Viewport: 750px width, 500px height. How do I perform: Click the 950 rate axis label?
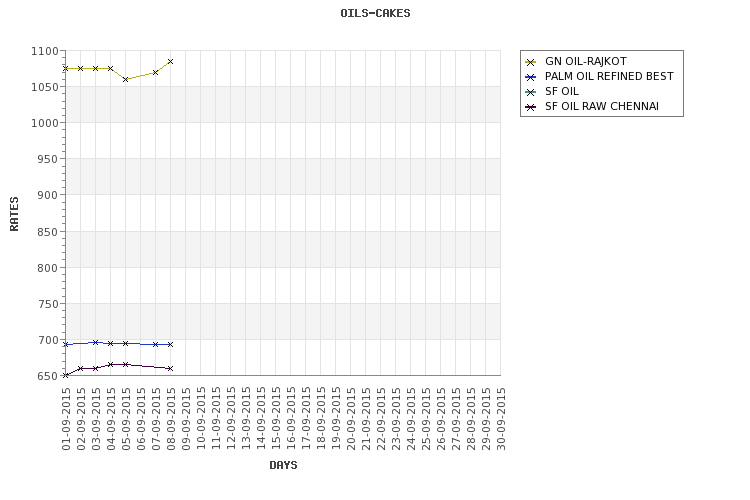click(x=48, y=159)
